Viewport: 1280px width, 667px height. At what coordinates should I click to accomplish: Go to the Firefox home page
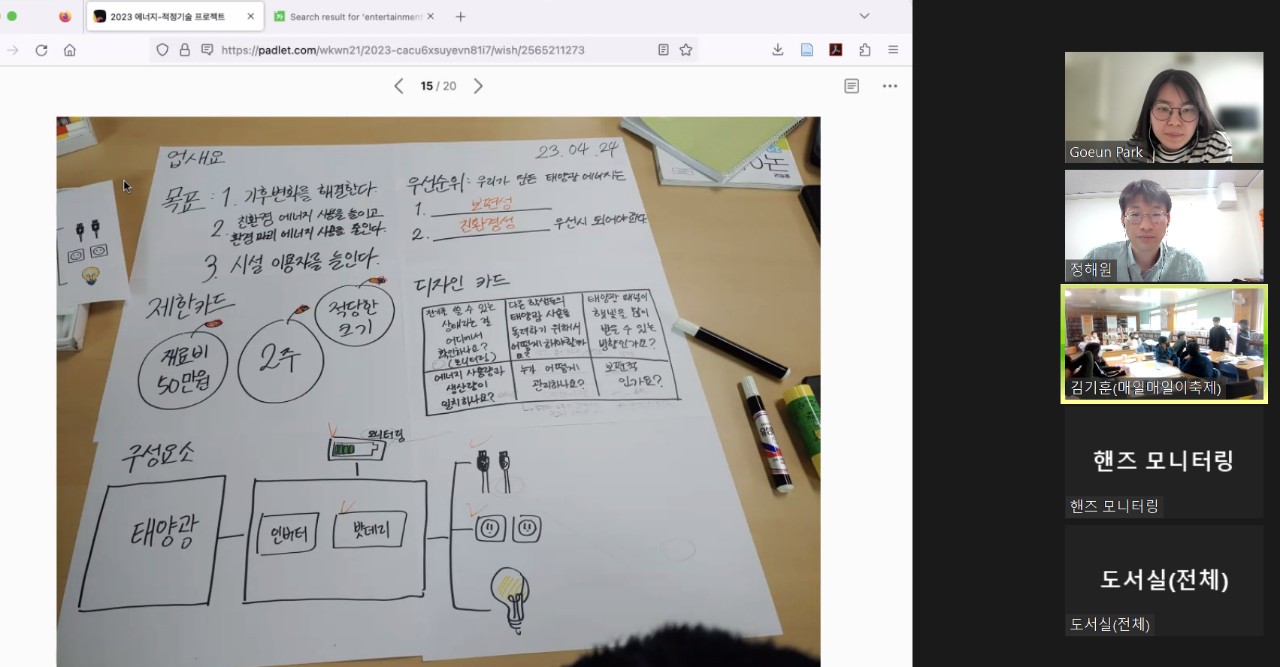pyautogui.click(x=69, y=50)
